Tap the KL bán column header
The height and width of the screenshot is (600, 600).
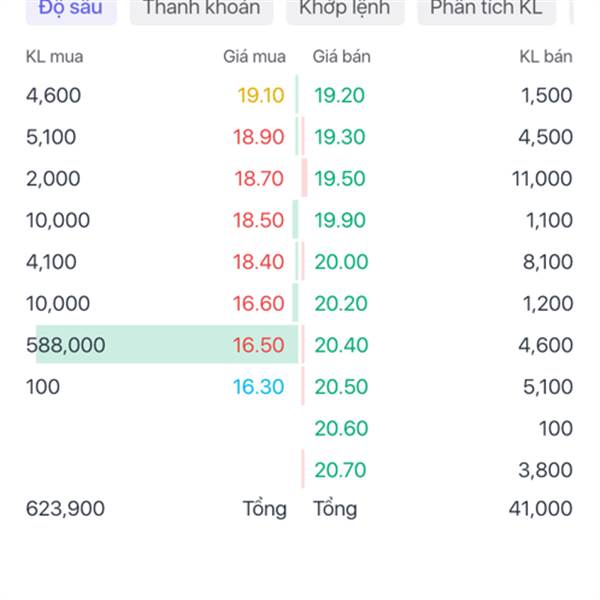click(x=546, y=57)
